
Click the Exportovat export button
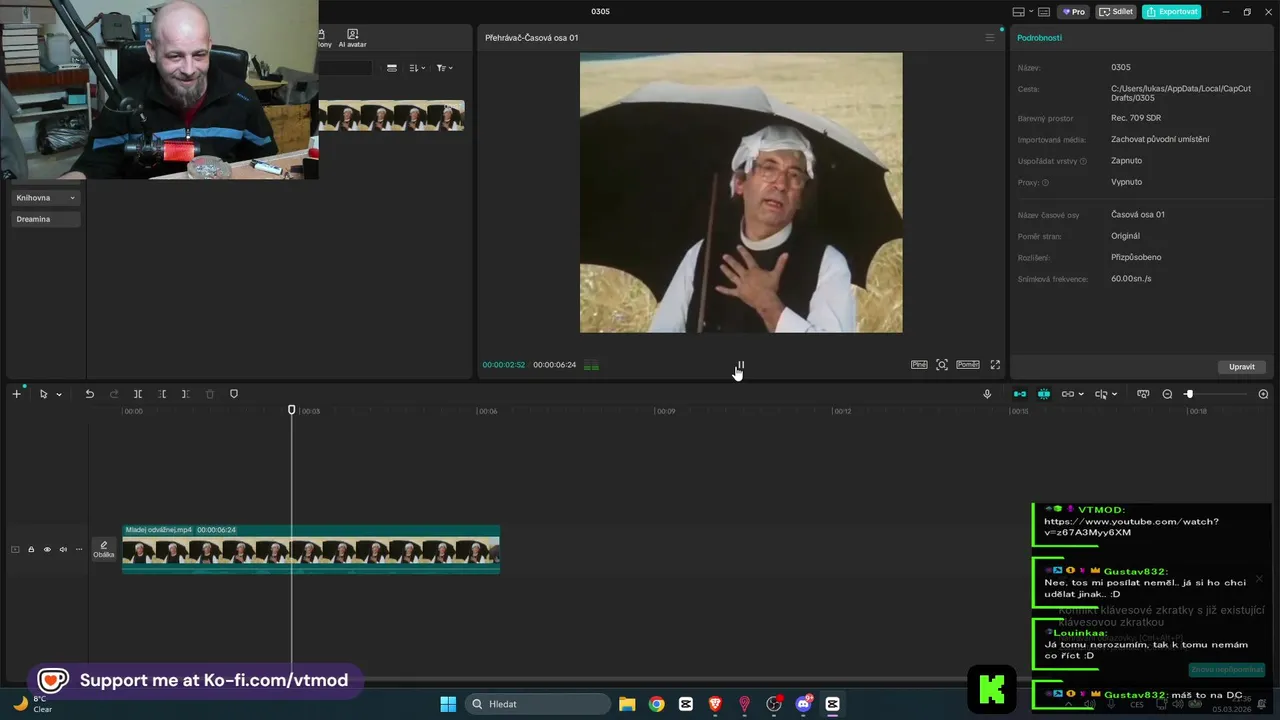[1172, 12]
